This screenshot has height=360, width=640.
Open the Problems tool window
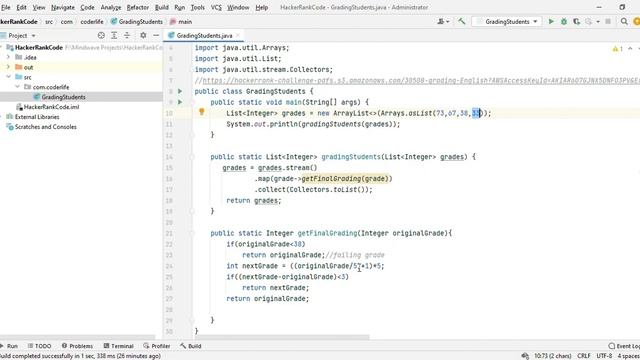click(x=77, y=346)
